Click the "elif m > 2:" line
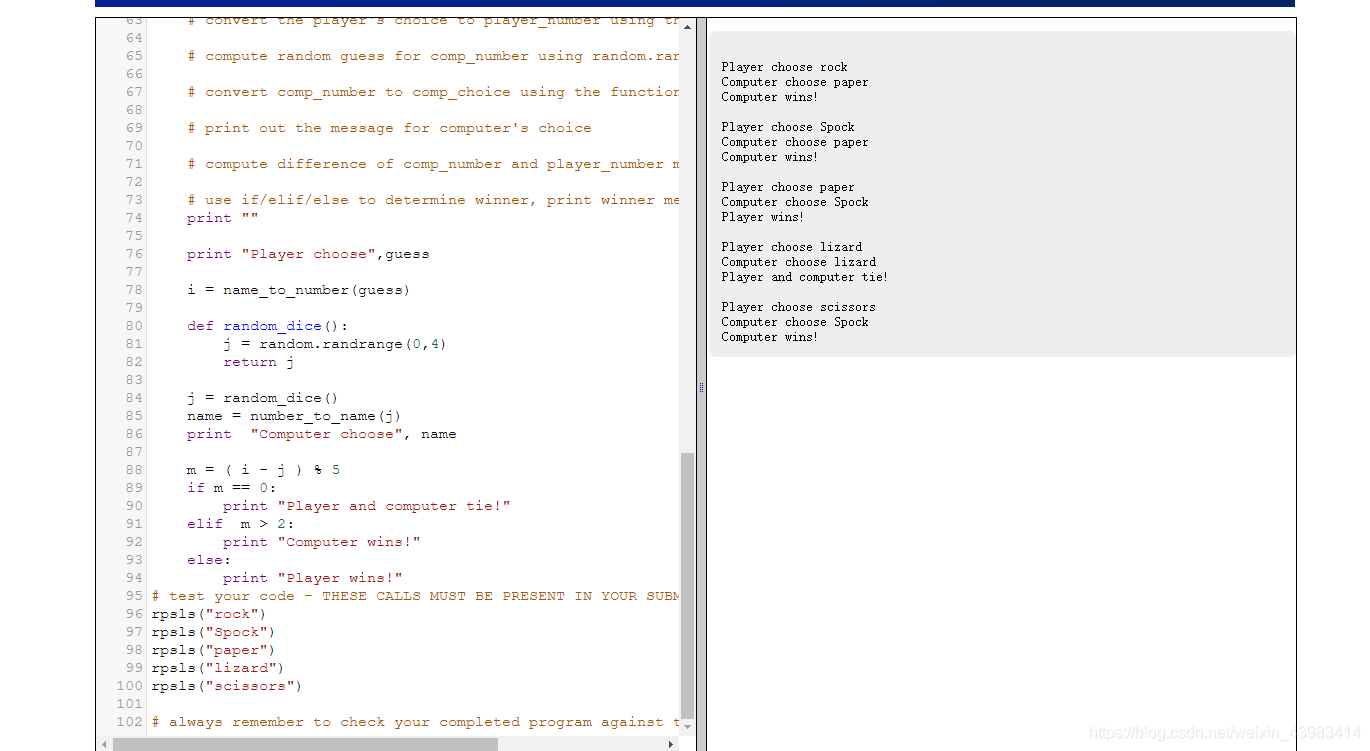Screen dimensions: 1370x751 point(240,524)
